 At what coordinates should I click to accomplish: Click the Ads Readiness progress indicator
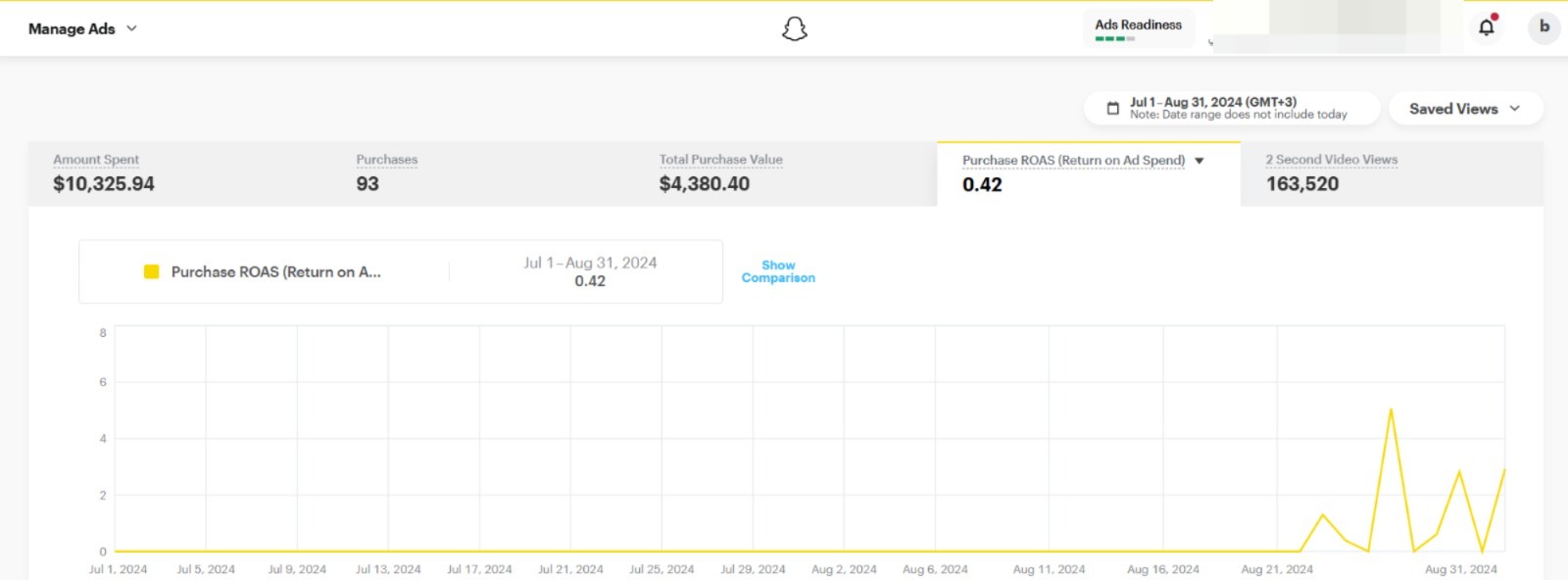1114,39
